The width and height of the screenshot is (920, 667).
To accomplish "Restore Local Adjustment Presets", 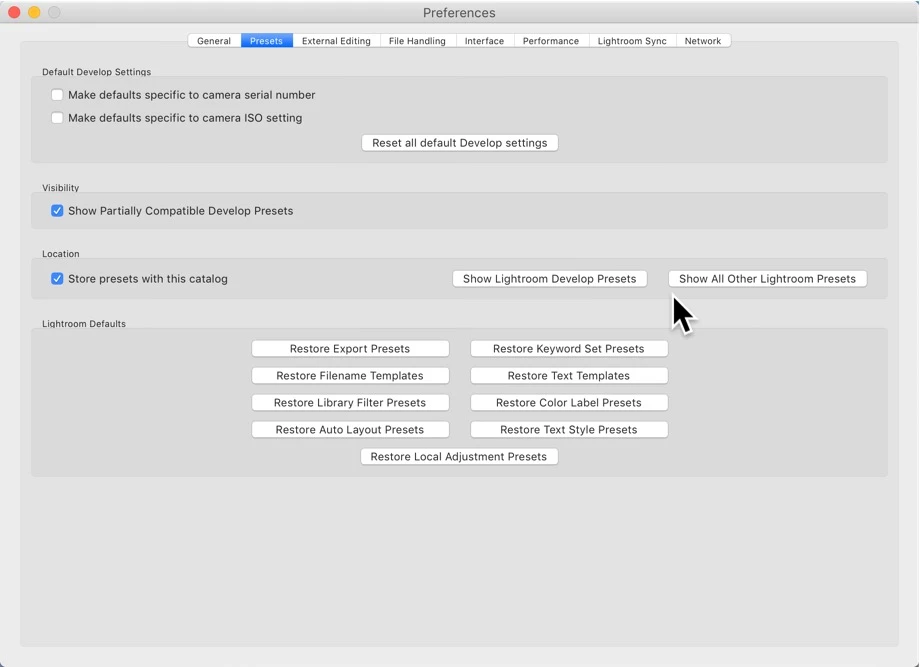I will (459, 456).
